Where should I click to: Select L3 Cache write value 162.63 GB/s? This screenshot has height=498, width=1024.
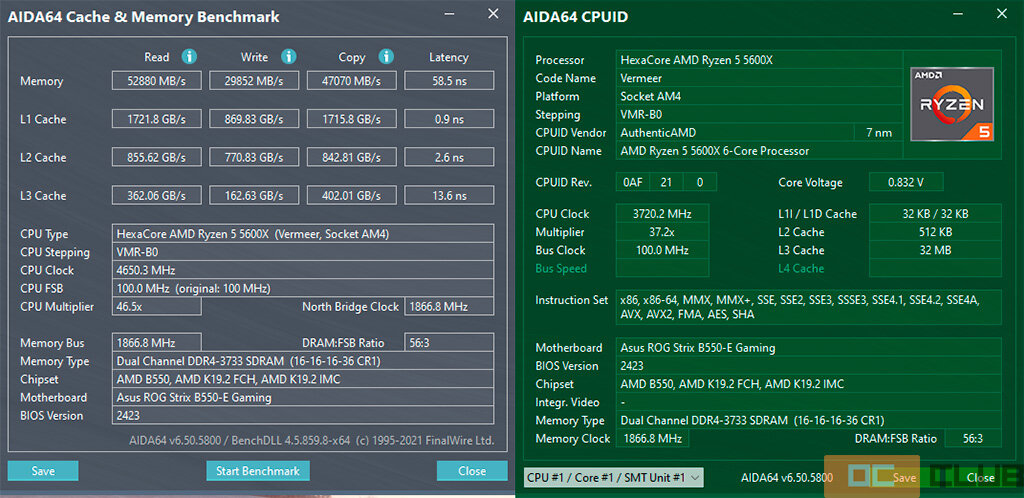[x=254, y=195]
